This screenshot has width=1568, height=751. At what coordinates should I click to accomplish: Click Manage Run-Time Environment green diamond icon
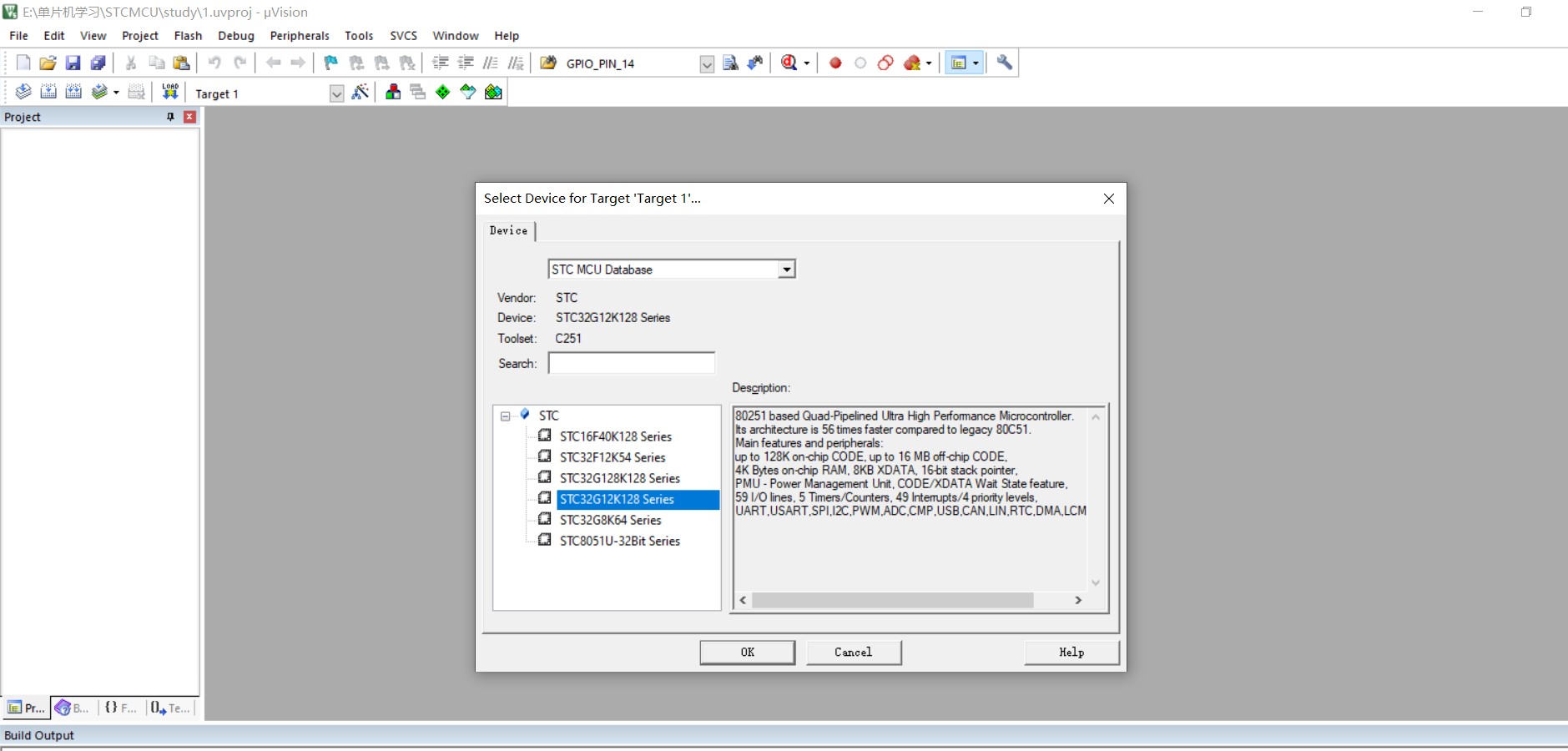coord(443,93)
